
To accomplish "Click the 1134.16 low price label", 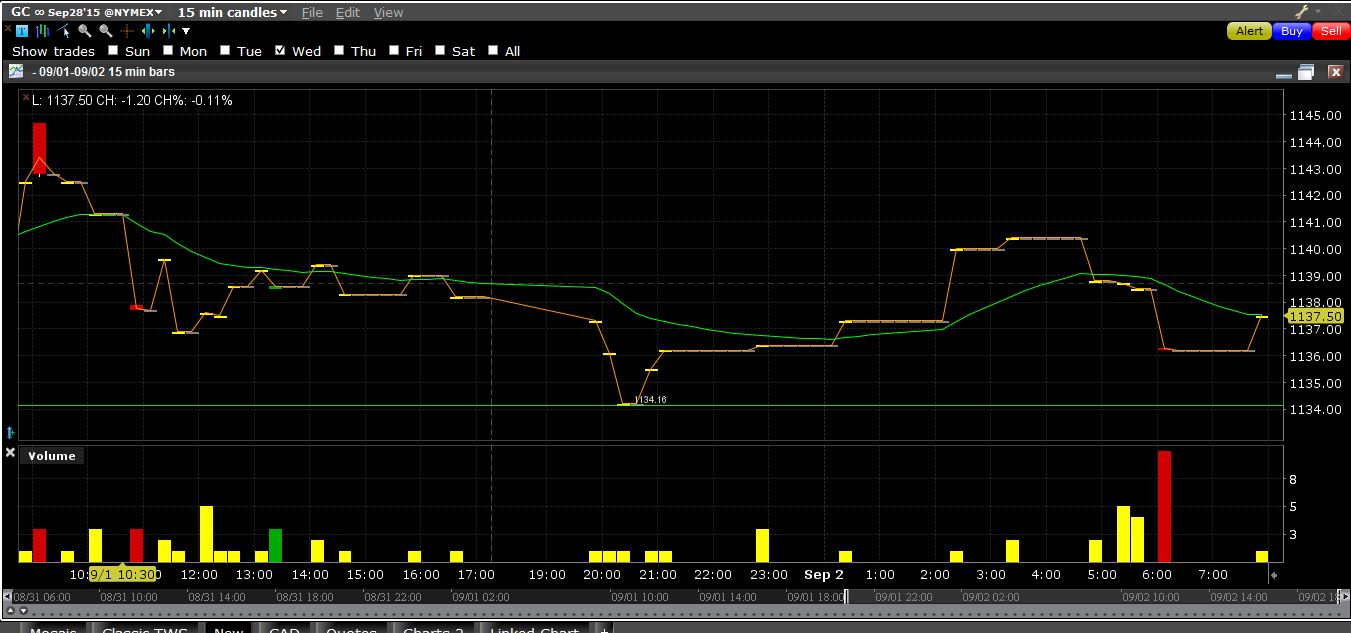I will point(650,400).
